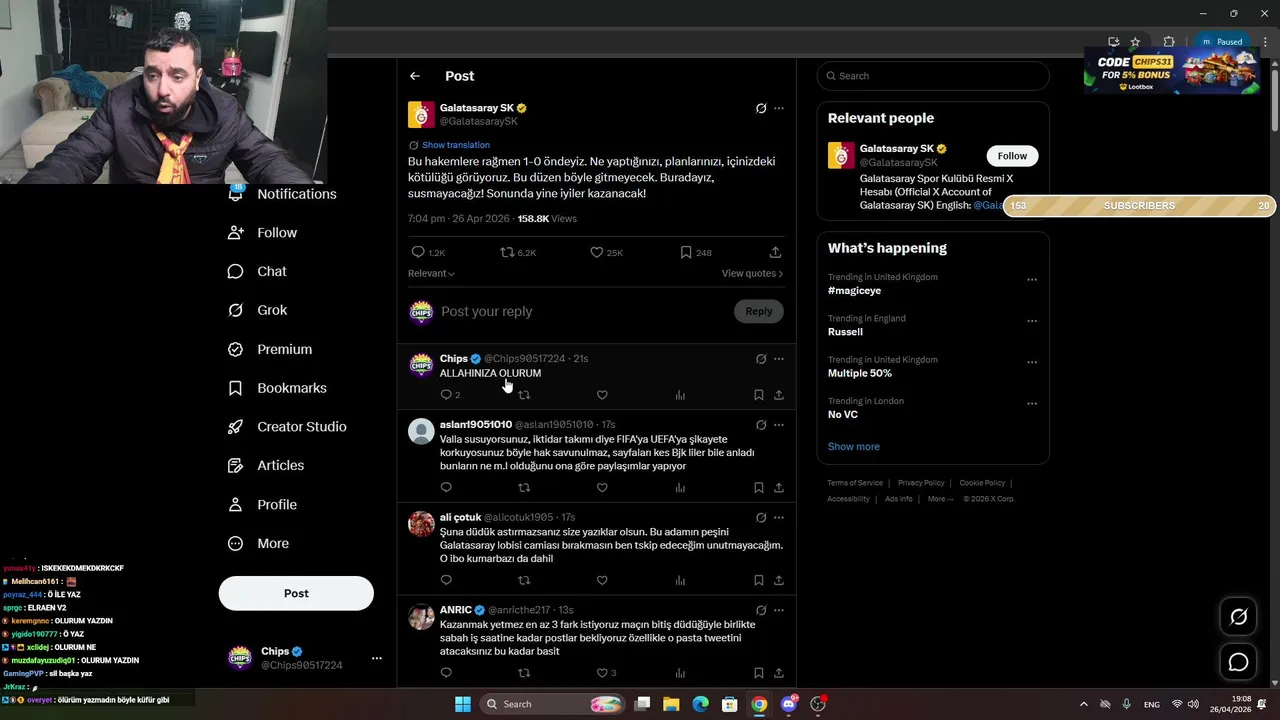Open File Explorer in taskbar

(x=671, y=704)
